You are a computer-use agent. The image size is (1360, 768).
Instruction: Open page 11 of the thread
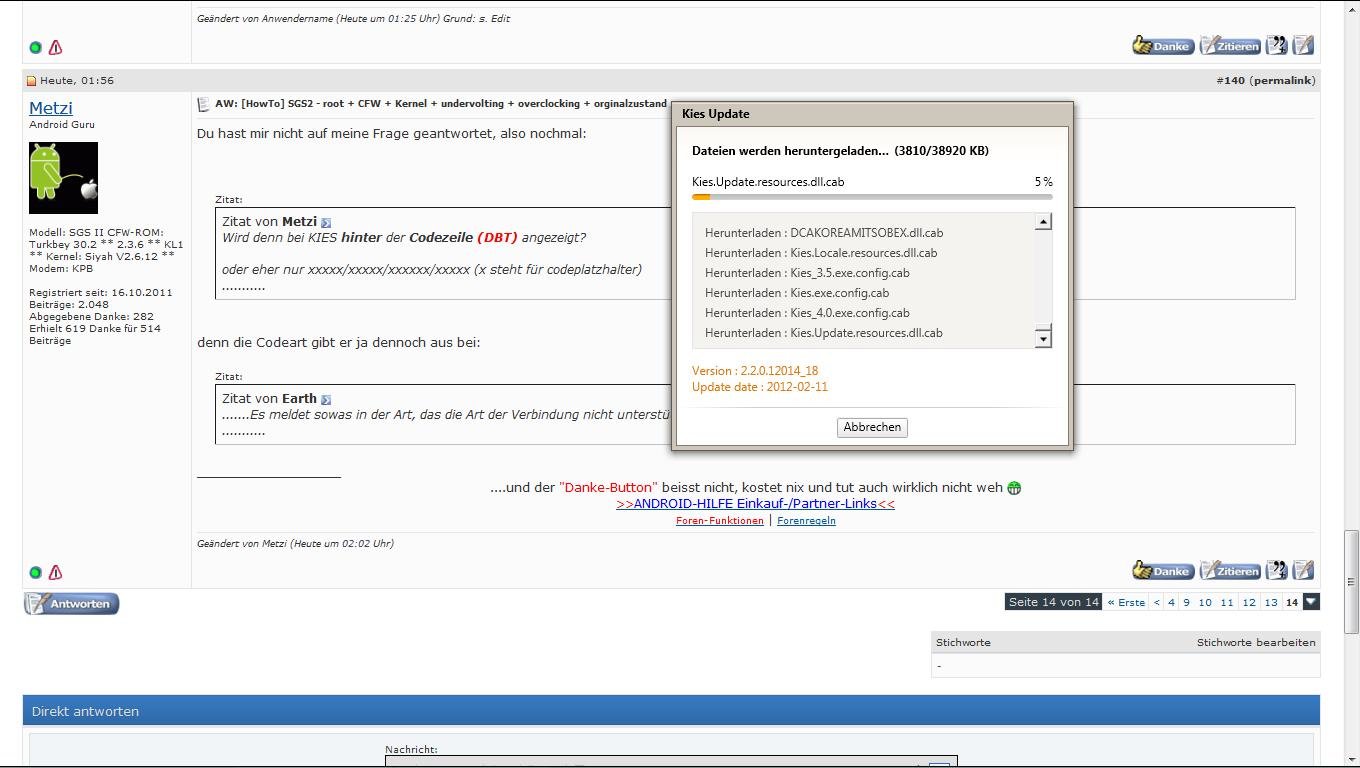click(1227, 602)
